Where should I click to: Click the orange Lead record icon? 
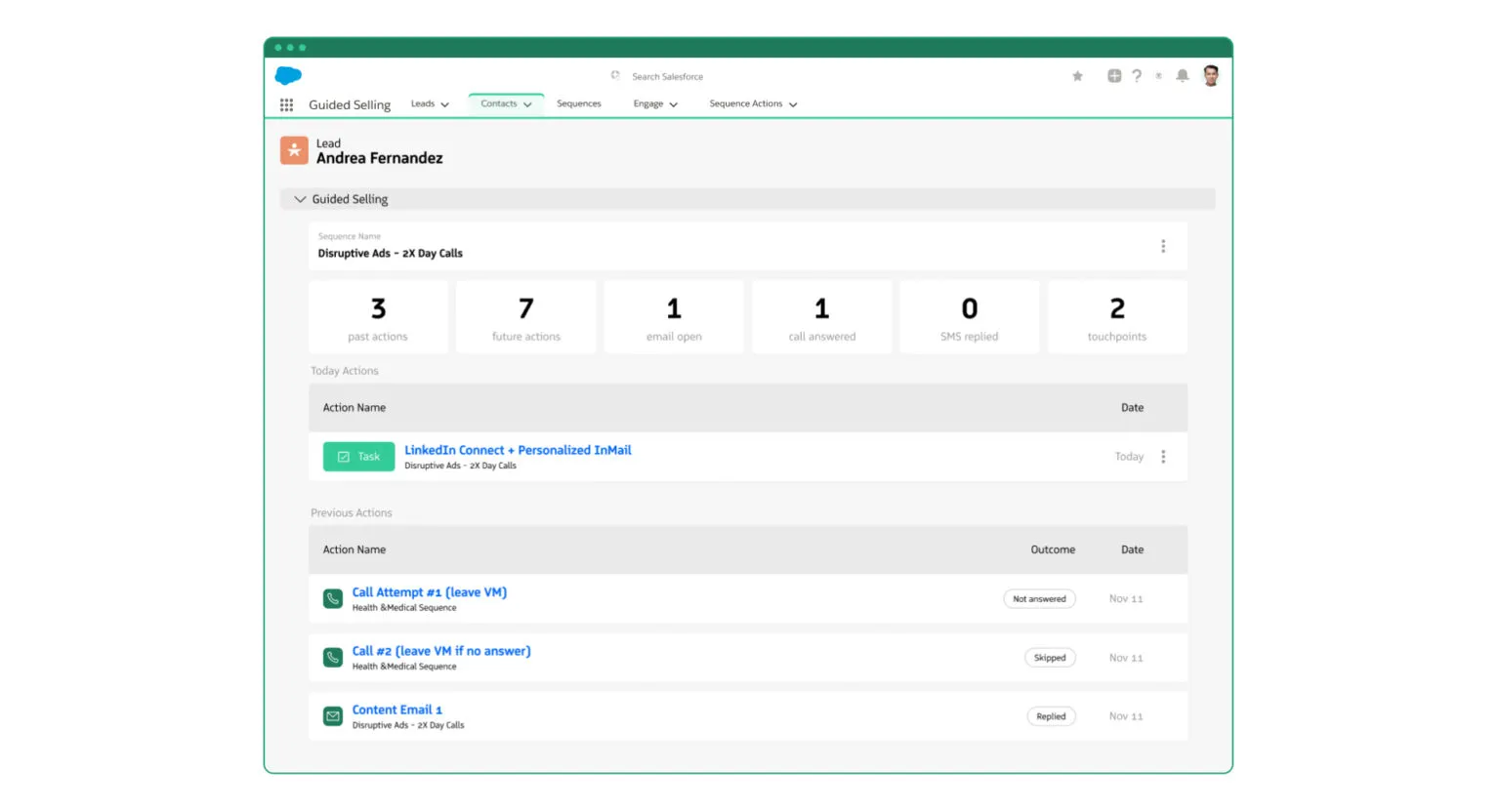tap(294, 150)
